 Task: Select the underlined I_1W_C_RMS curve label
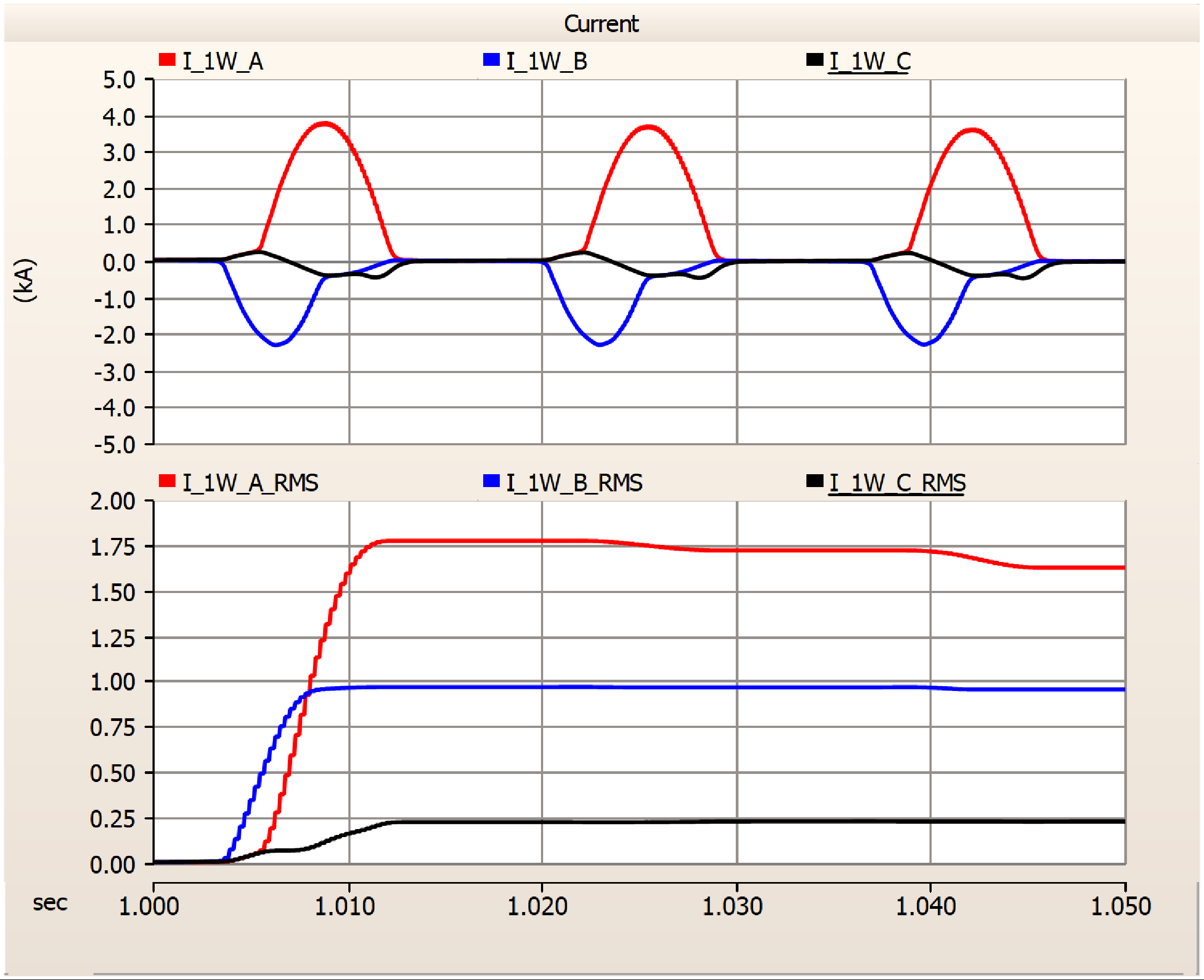(x=897, y=483)
